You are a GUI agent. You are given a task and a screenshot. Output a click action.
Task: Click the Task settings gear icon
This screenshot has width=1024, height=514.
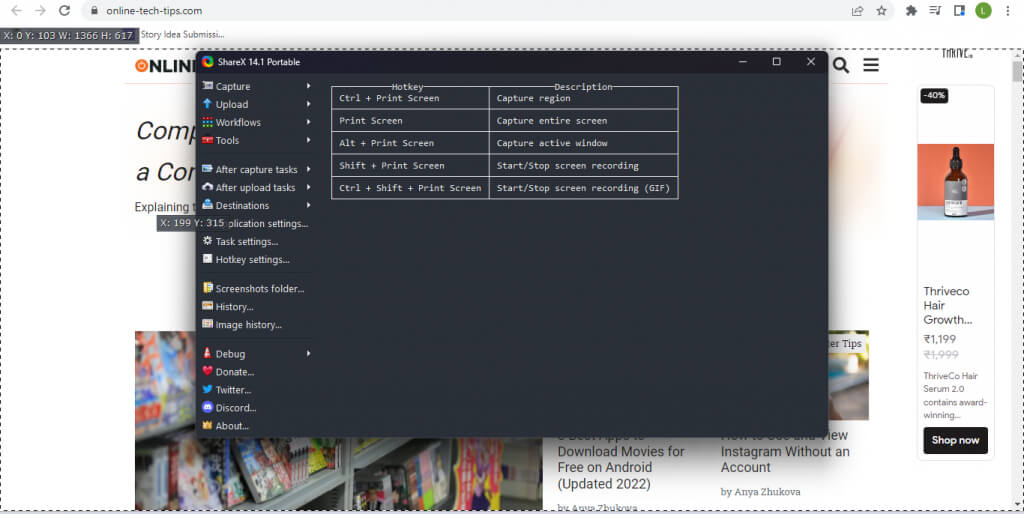click(x=208, y=241)
